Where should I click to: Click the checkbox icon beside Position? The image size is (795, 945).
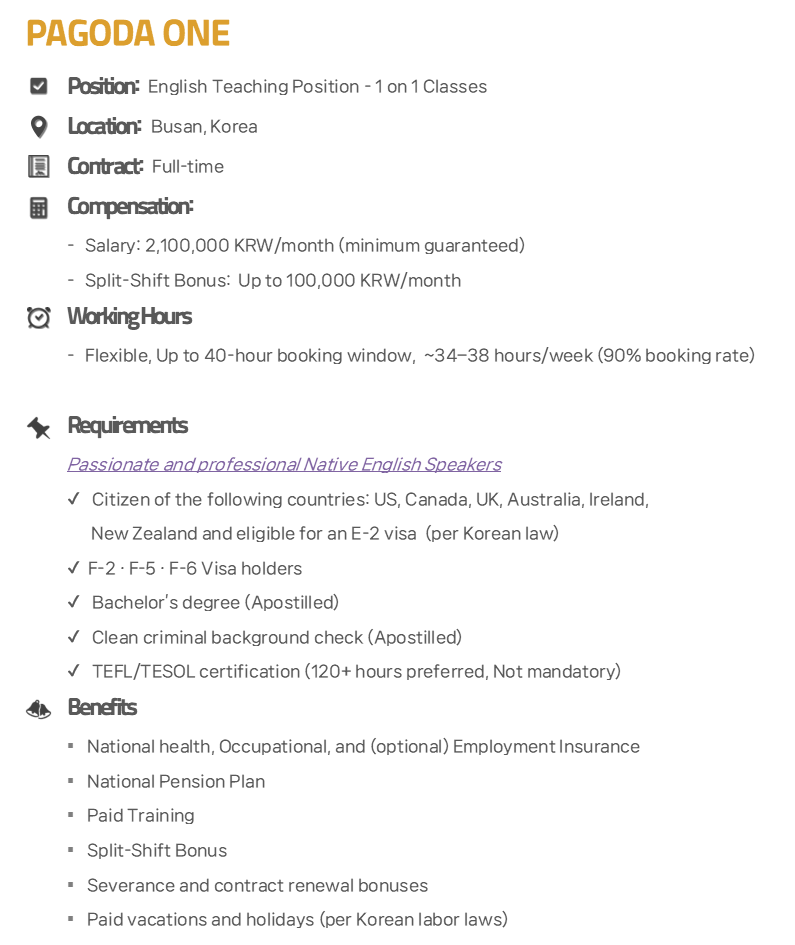click(39, 86)
